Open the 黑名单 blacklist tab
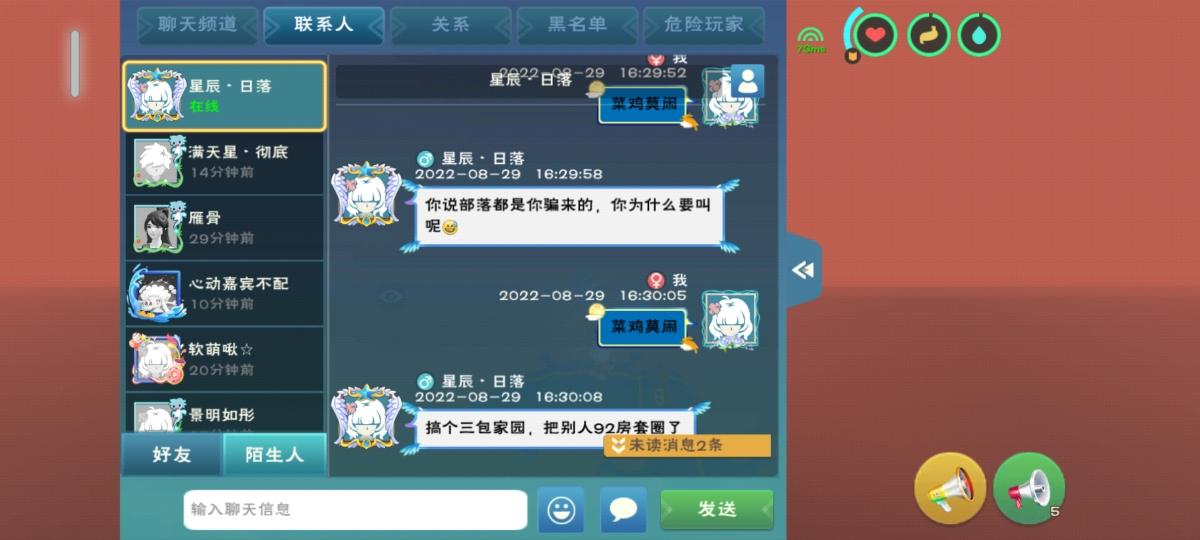Viewport: 1200px width, 540px height. [577, 25]
